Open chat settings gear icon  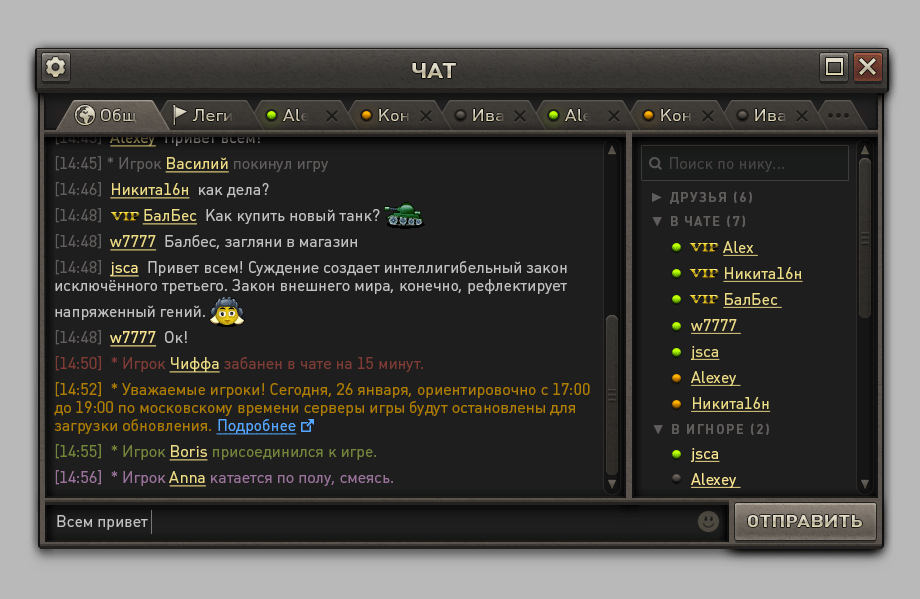tap(56, 67)
